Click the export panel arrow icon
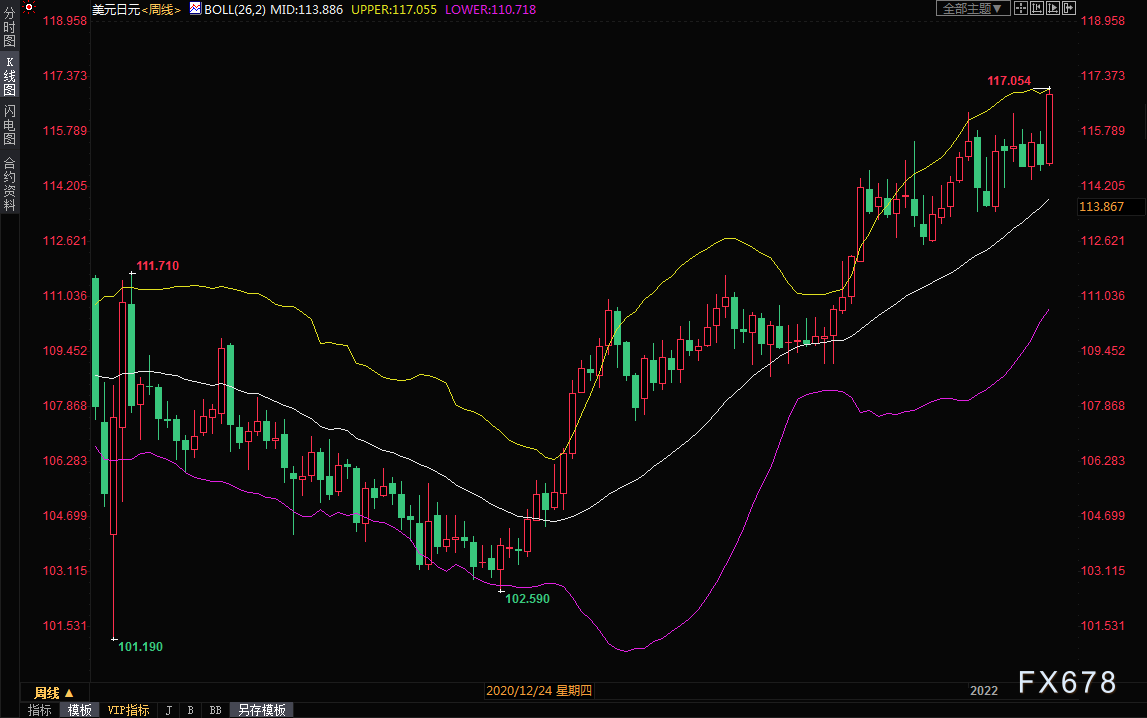This screenshot has height=718, width=1147. 1069,8
